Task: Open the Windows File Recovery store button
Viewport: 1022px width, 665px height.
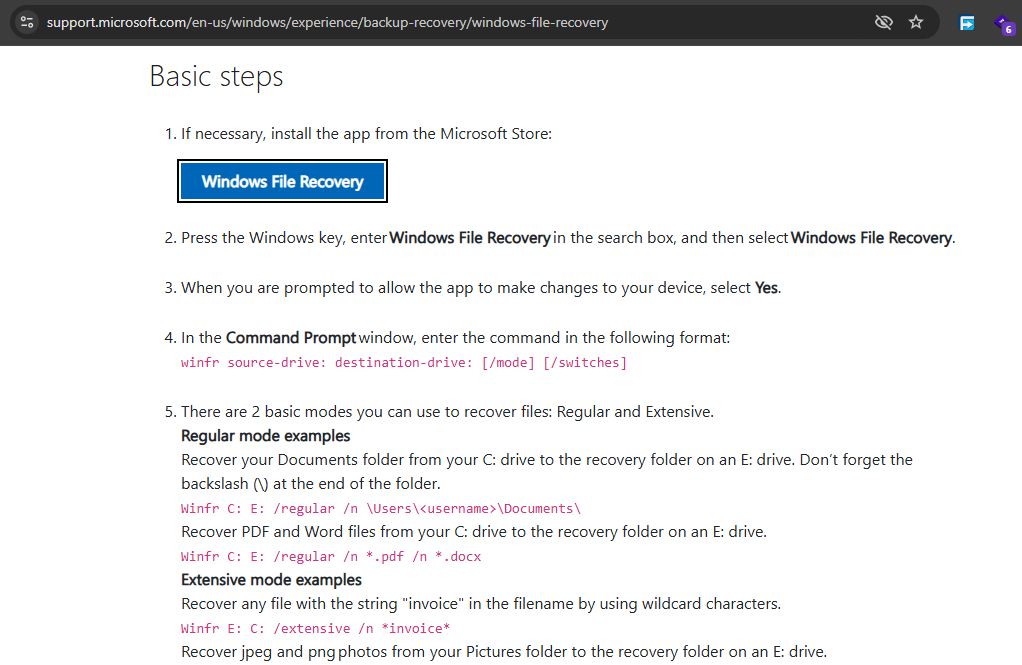Action: tap(282, 181)
